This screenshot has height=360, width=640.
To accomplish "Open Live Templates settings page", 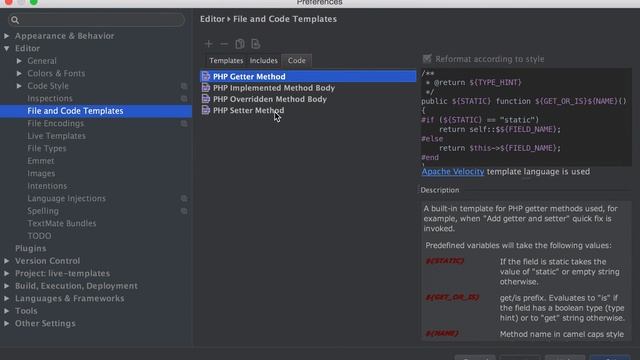I will click(56, 136).
